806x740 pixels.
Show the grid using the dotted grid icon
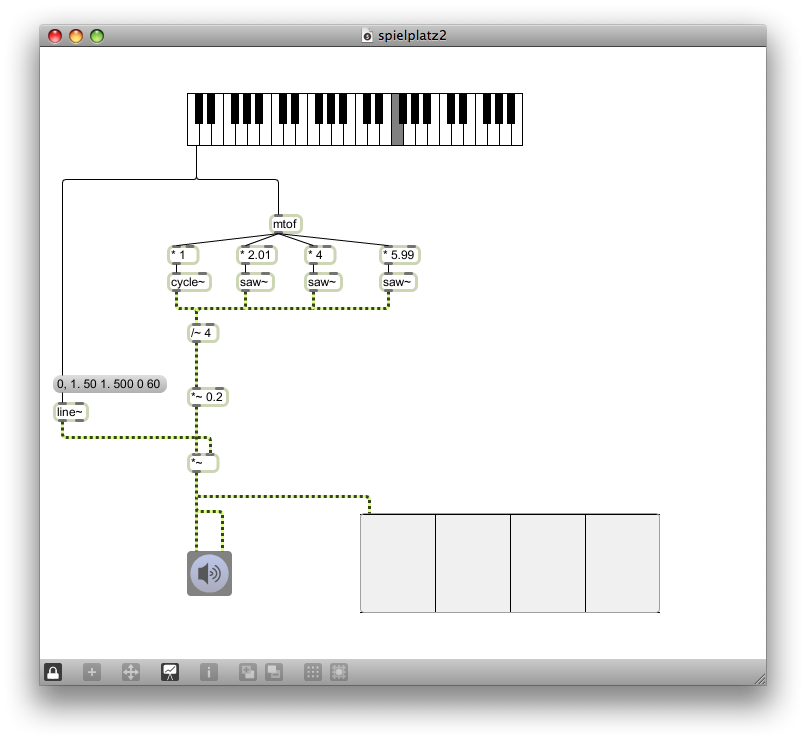point(311,672)
